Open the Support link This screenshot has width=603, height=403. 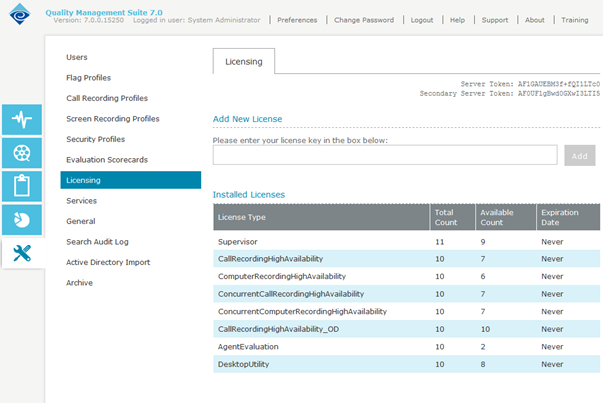point(495,20)
